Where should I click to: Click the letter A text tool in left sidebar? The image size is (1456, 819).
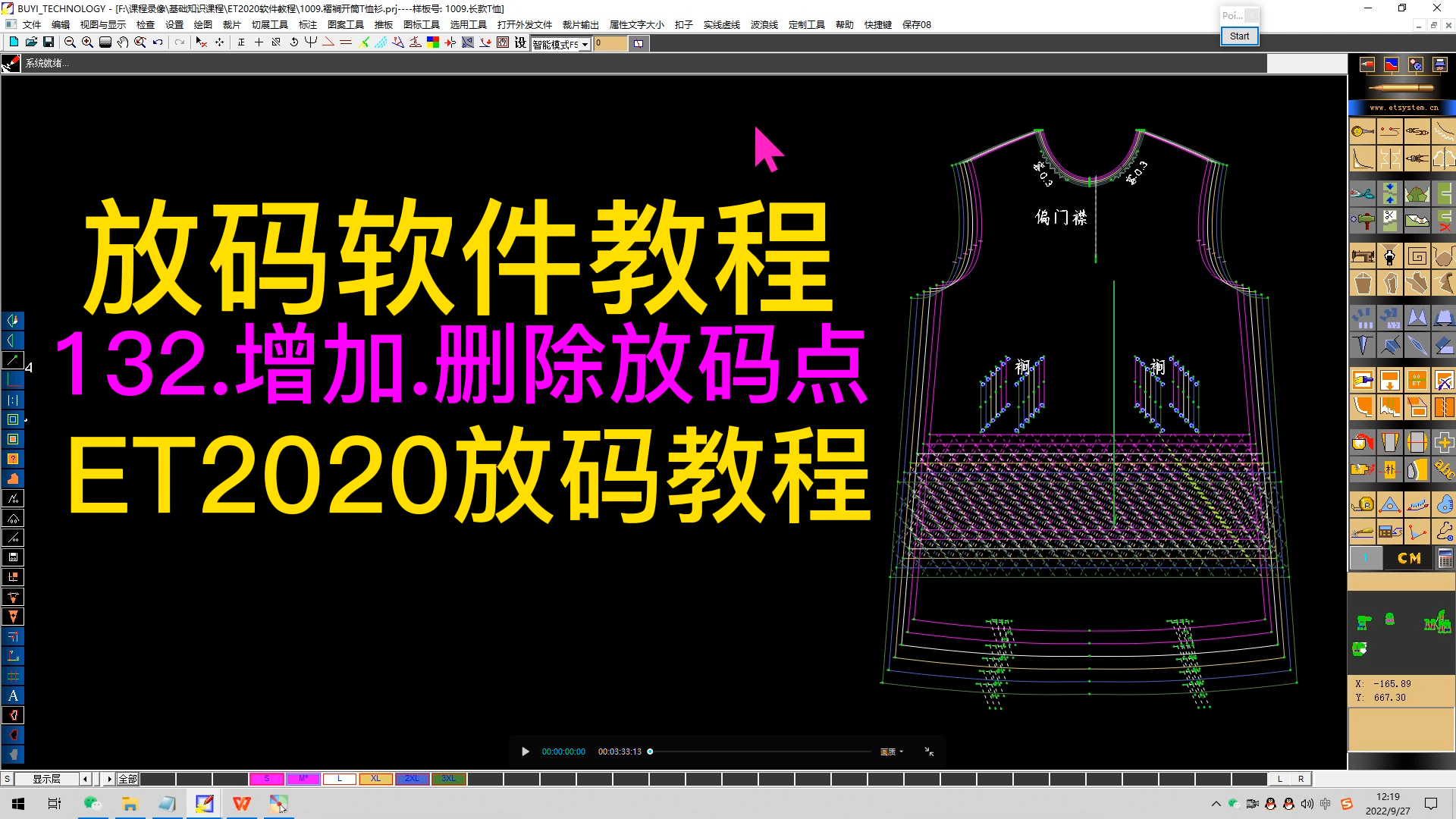[x=13, y=695]
